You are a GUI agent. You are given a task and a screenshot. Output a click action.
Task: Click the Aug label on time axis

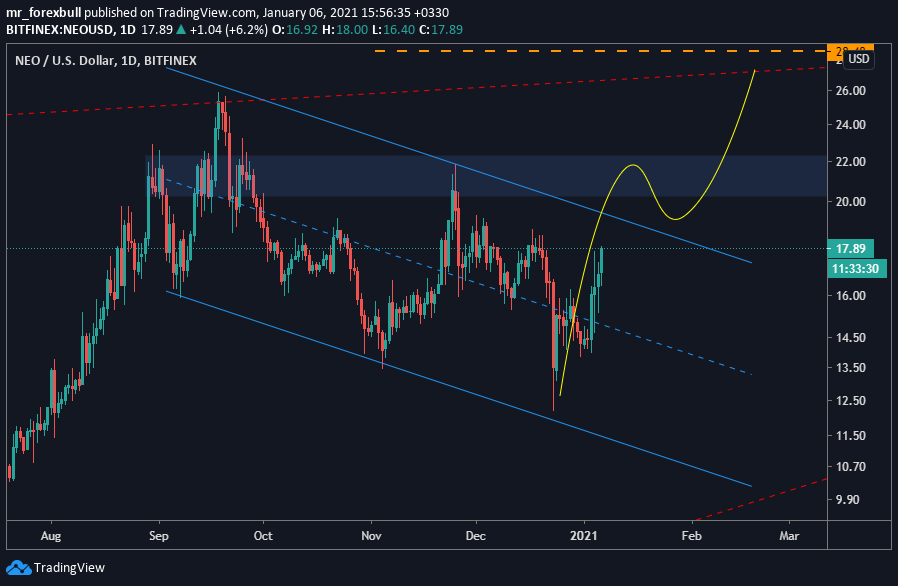[x=51, y=536]
